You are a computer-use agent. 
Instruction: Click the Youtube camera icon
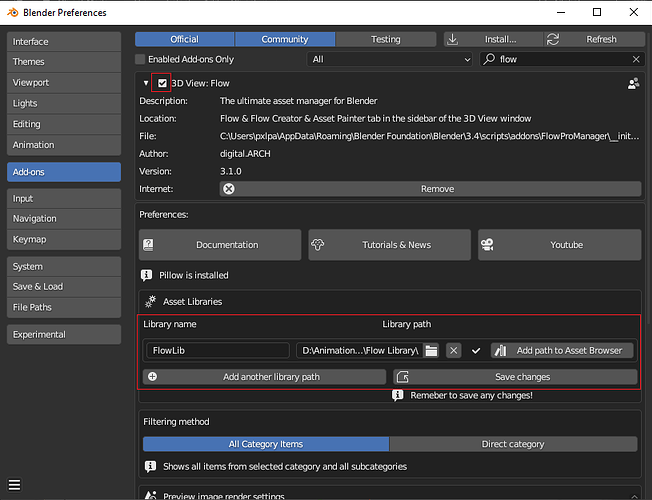[x=487, y=245]
